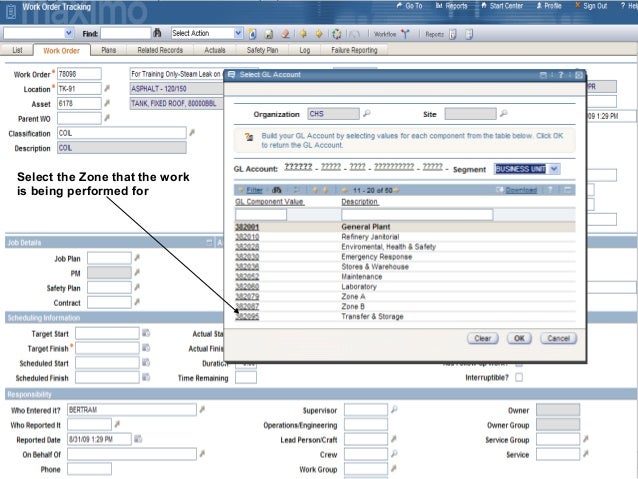
Task: Open calendar picker for Target Start
Action: [x=145, y=333]
